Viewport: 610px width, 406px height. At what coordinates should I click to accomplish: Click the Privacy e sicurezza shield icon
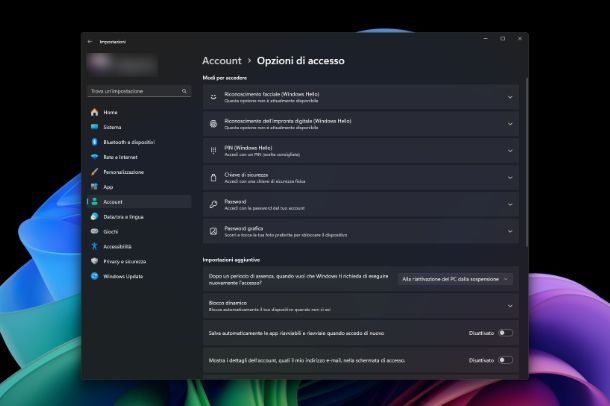pyautogui.click(x=94, y=261)
